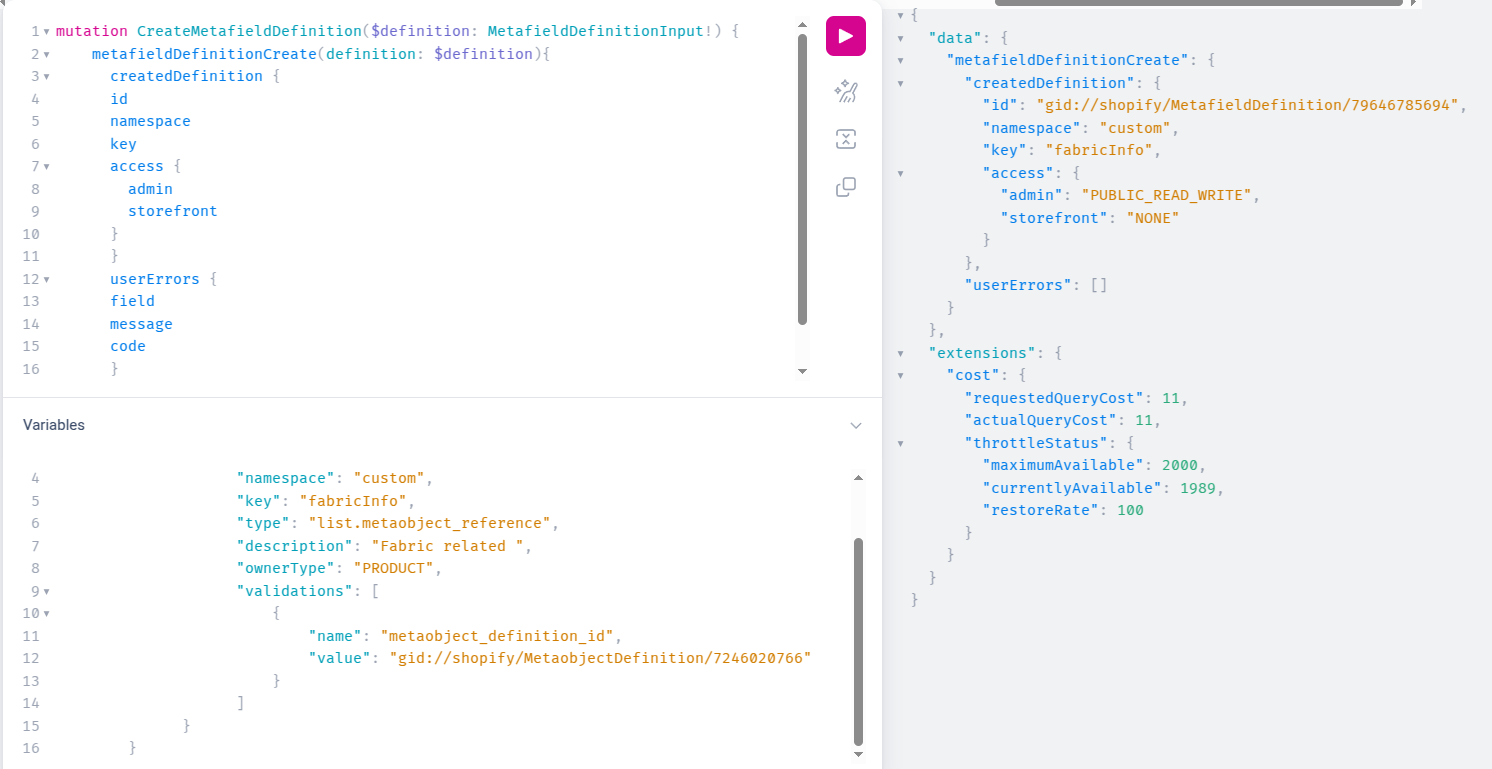Place cursor in the MetaobjectDefinition value string

pyautogui.click(x=600, y=658)
